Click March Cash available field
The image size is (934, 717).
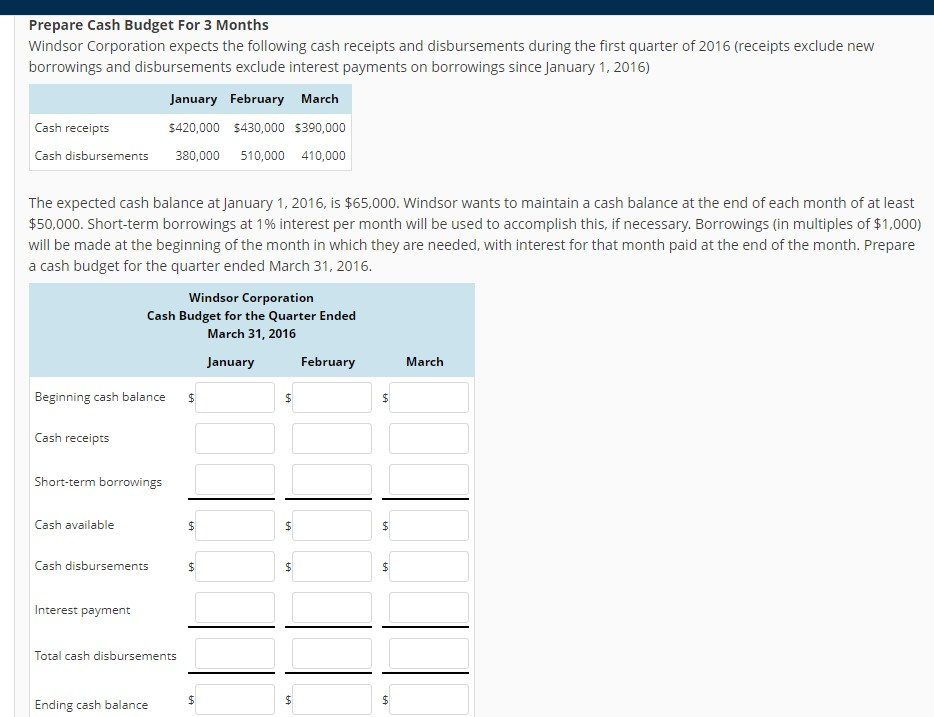point(429,525)
